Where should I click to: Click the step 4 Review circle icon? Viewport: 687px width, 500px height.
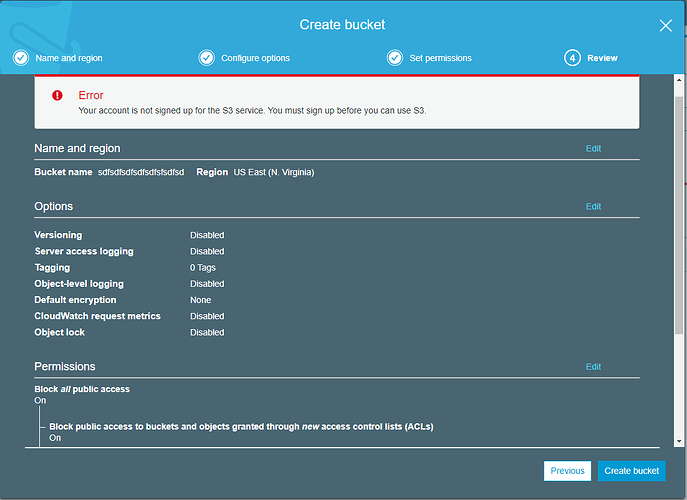pyautogui.click(x=572, y=58)
